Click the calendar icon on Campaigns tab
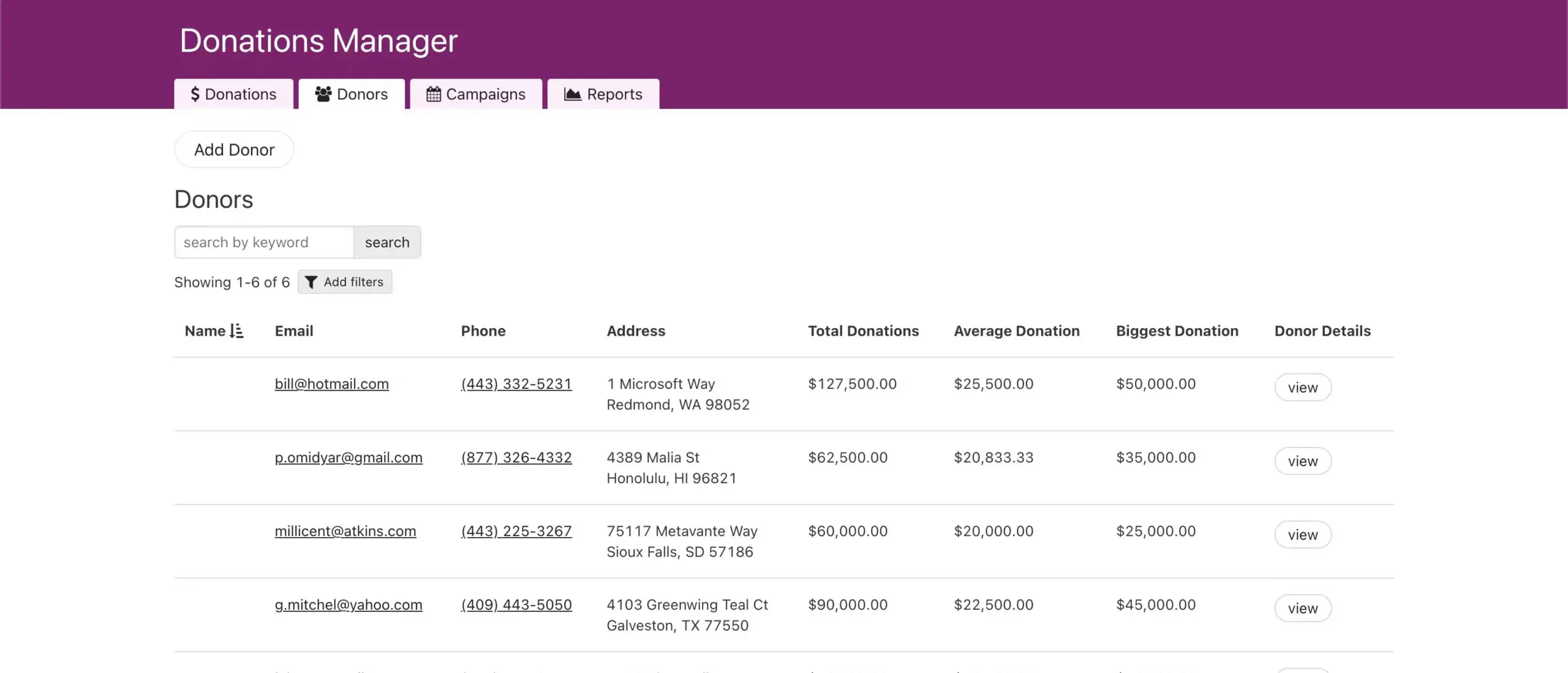This screenshot has width=1568, height=673. point(433,94)
